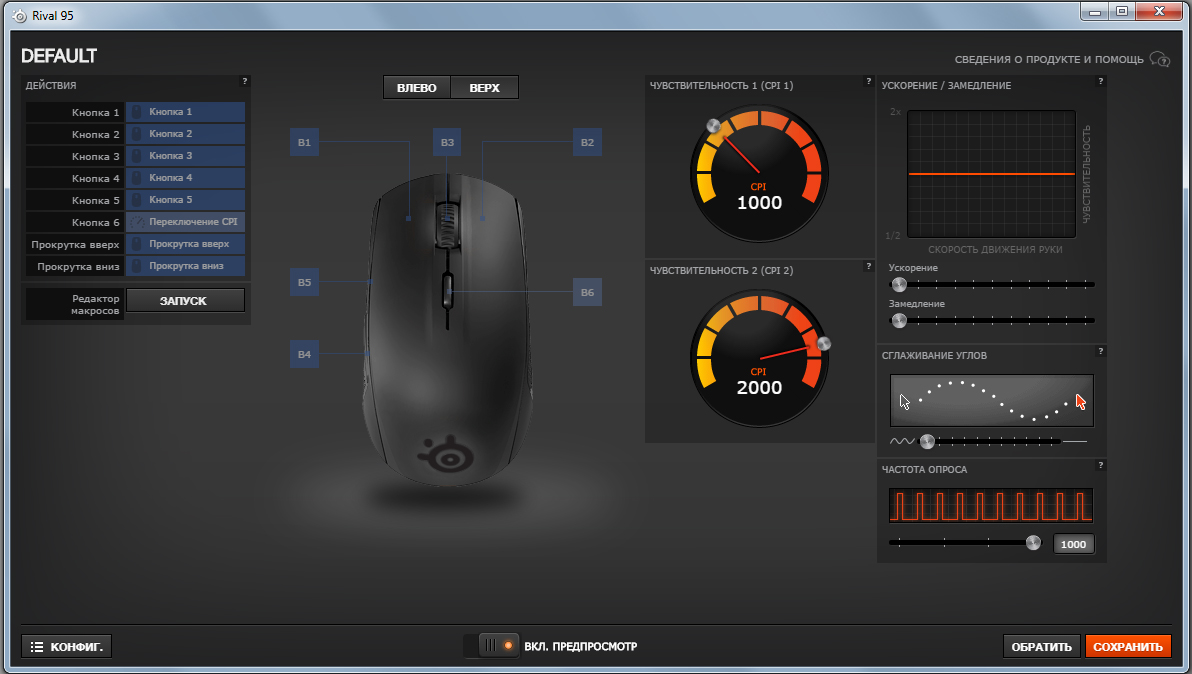Open the КОНФИГ. configurations list
This screenshot has width=1192, height=674.
coord(67,647)
